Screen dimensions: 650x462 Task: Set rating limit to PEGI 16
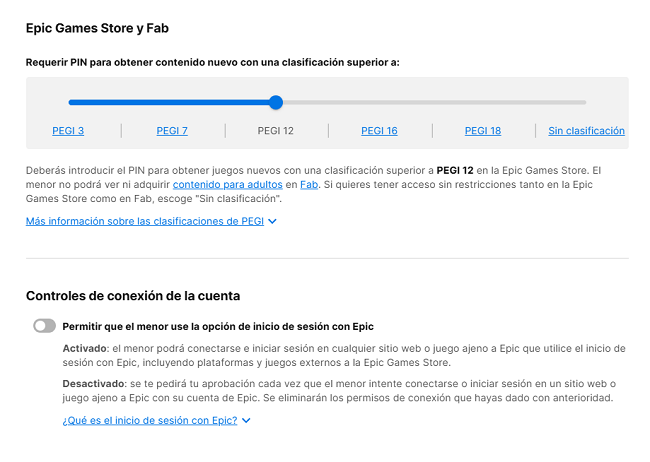pos(379,131)
